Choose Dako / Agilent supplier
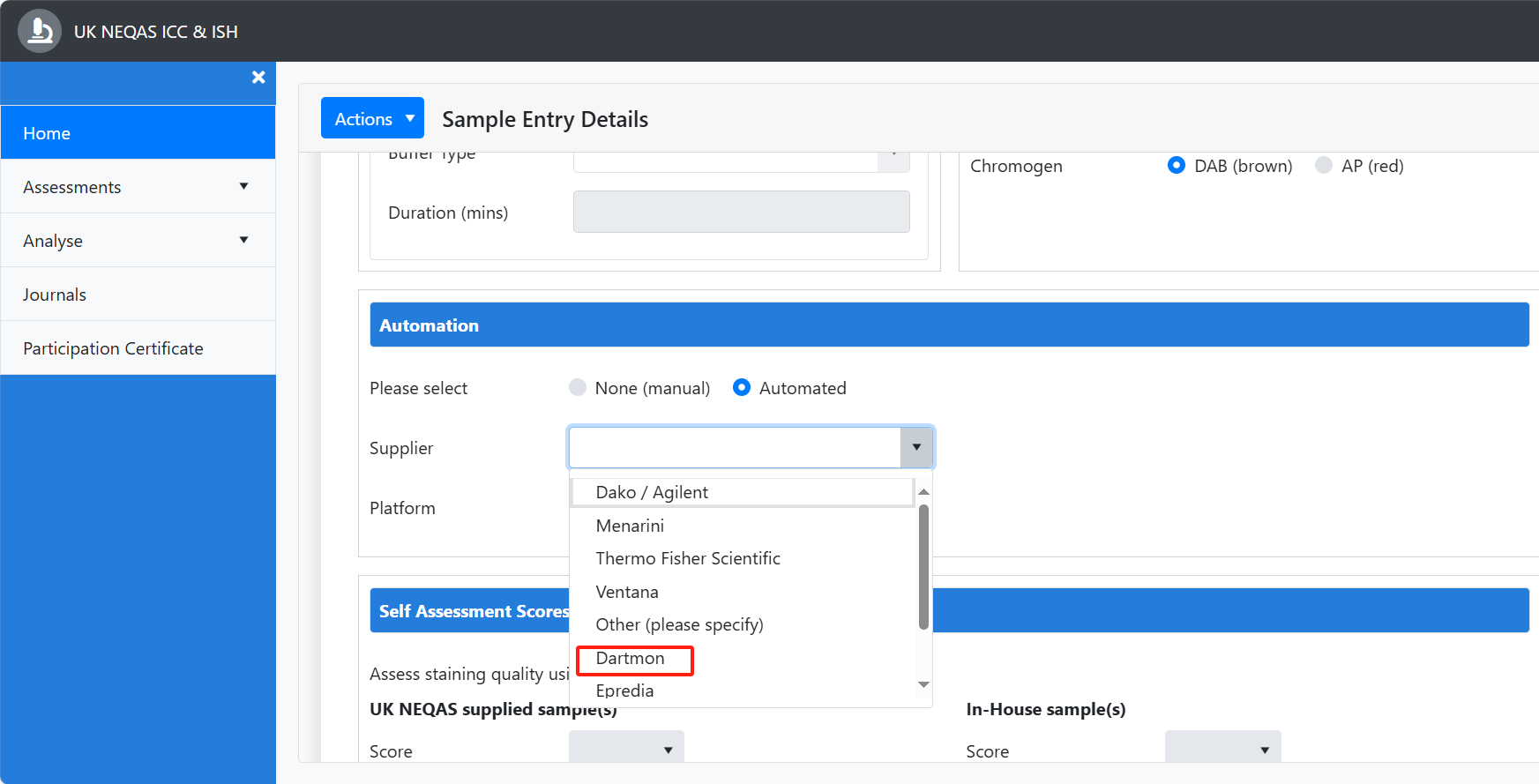This screenshot has height=784, width=1539. 743,492
